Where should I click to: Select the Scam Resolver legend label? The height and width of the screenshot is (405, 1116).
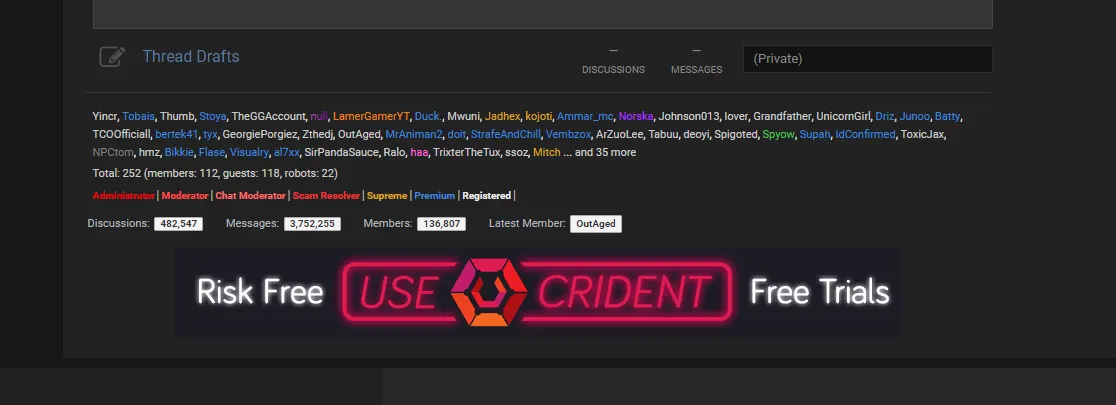(x=326, y=196)
